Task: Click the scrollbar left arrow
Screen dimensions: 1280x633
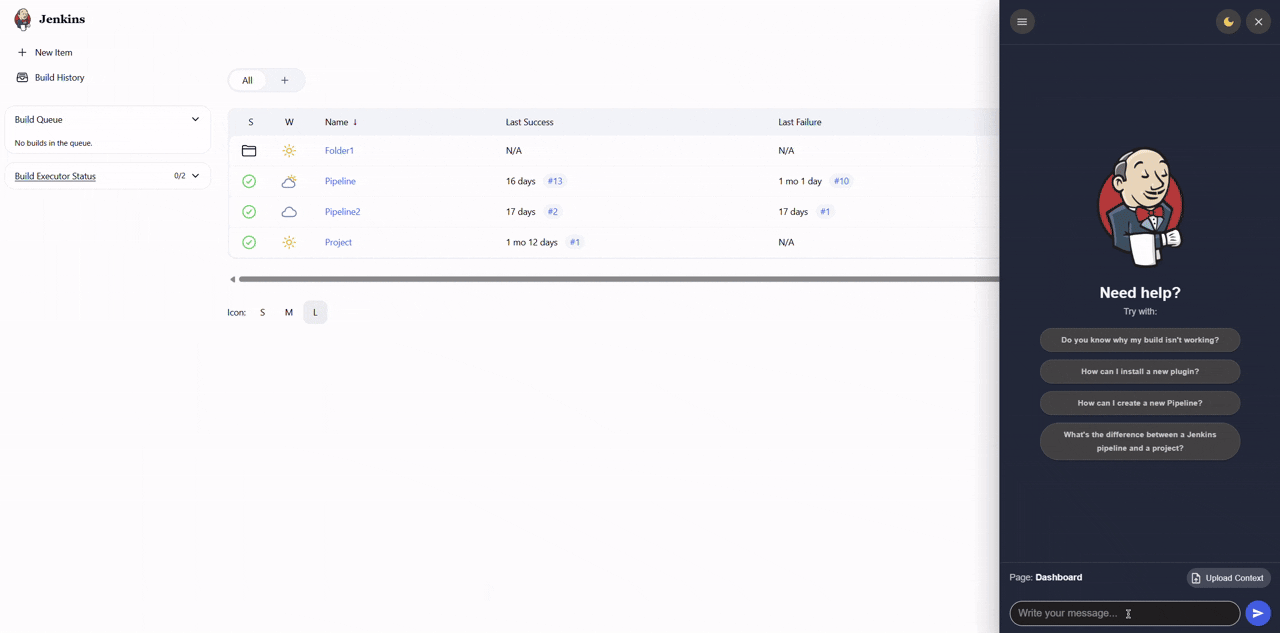Action: coord(232,279)
